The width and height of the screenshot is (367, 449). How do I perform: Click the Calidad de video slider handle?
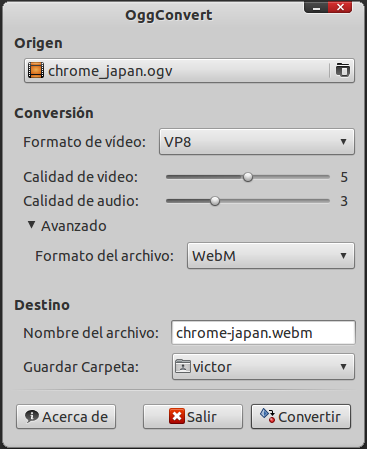pyautogui.click(x=248, y=177)
